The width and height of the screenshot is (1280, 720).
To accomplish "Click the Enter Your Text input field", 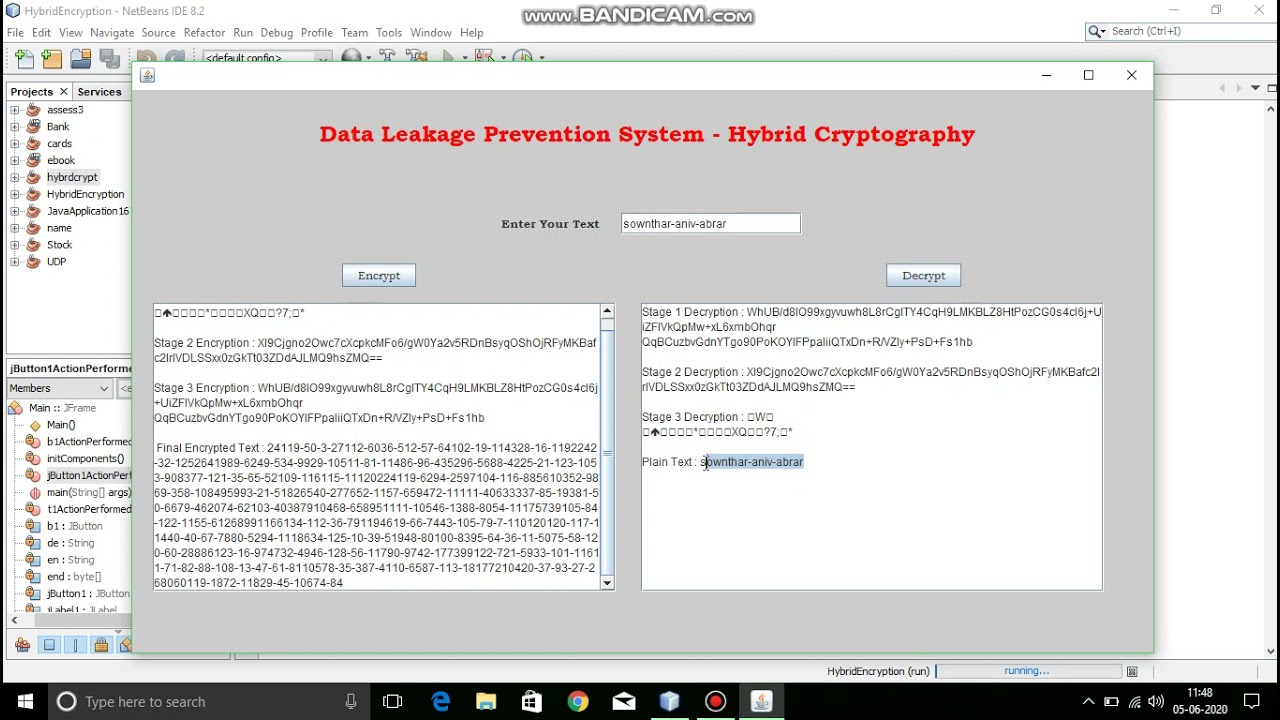I will [710, 224].
